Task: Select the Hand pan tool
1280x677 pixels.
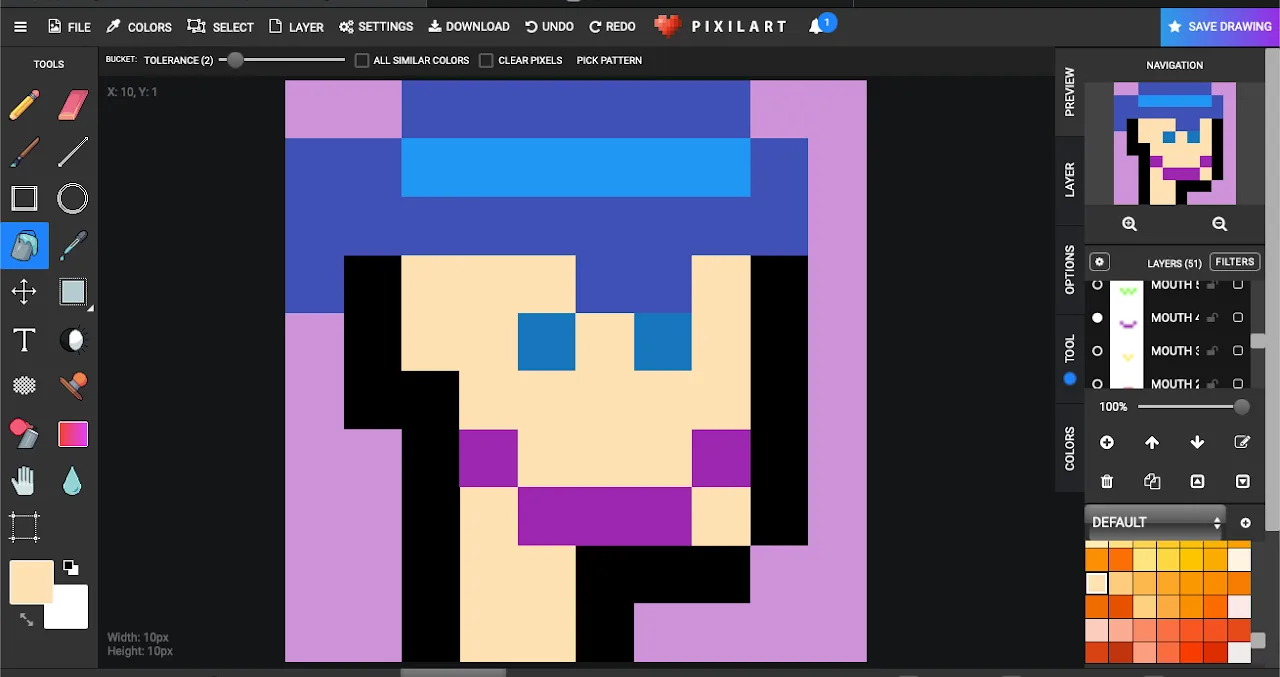Action: 24,481
